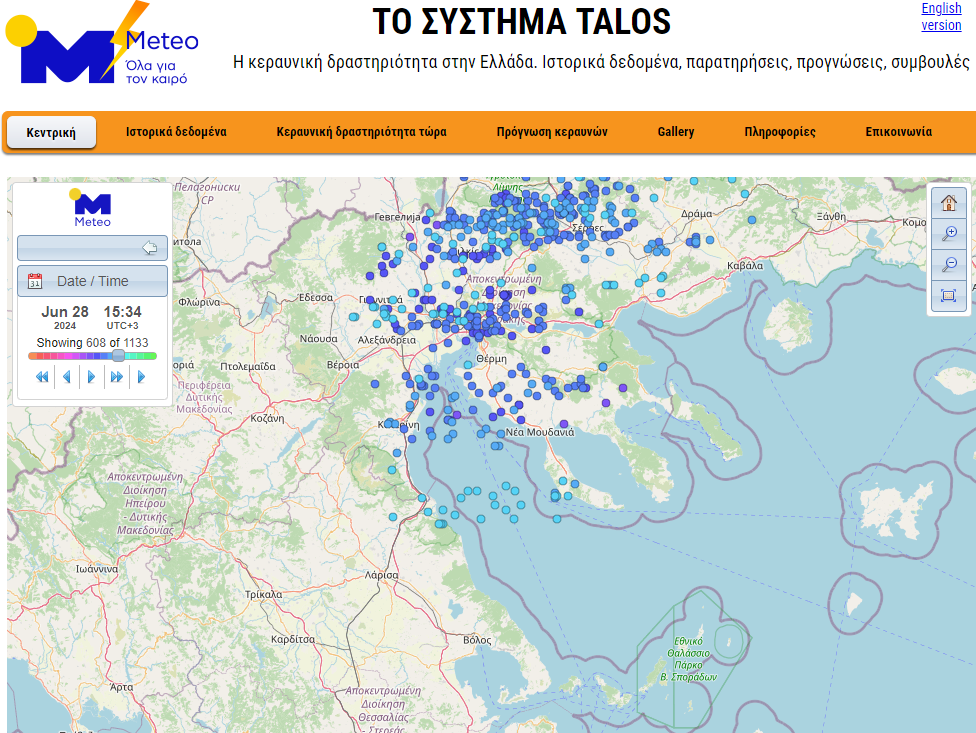Open Επικοινωνία menu item
The image size is (976, 733).
click(898, 132)
